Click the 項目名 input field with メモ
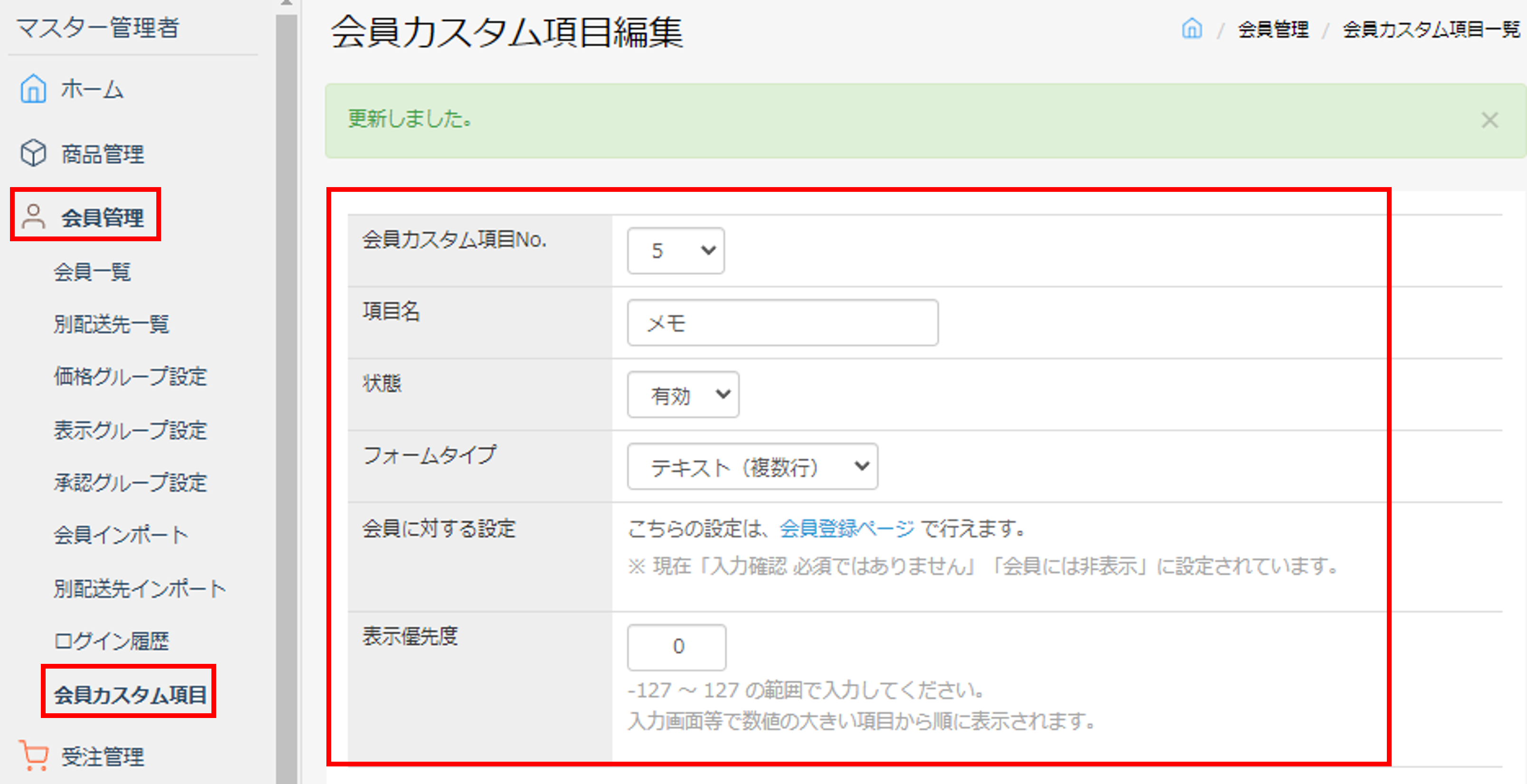Screen dimensions: 1527x784 pos(783,323)
